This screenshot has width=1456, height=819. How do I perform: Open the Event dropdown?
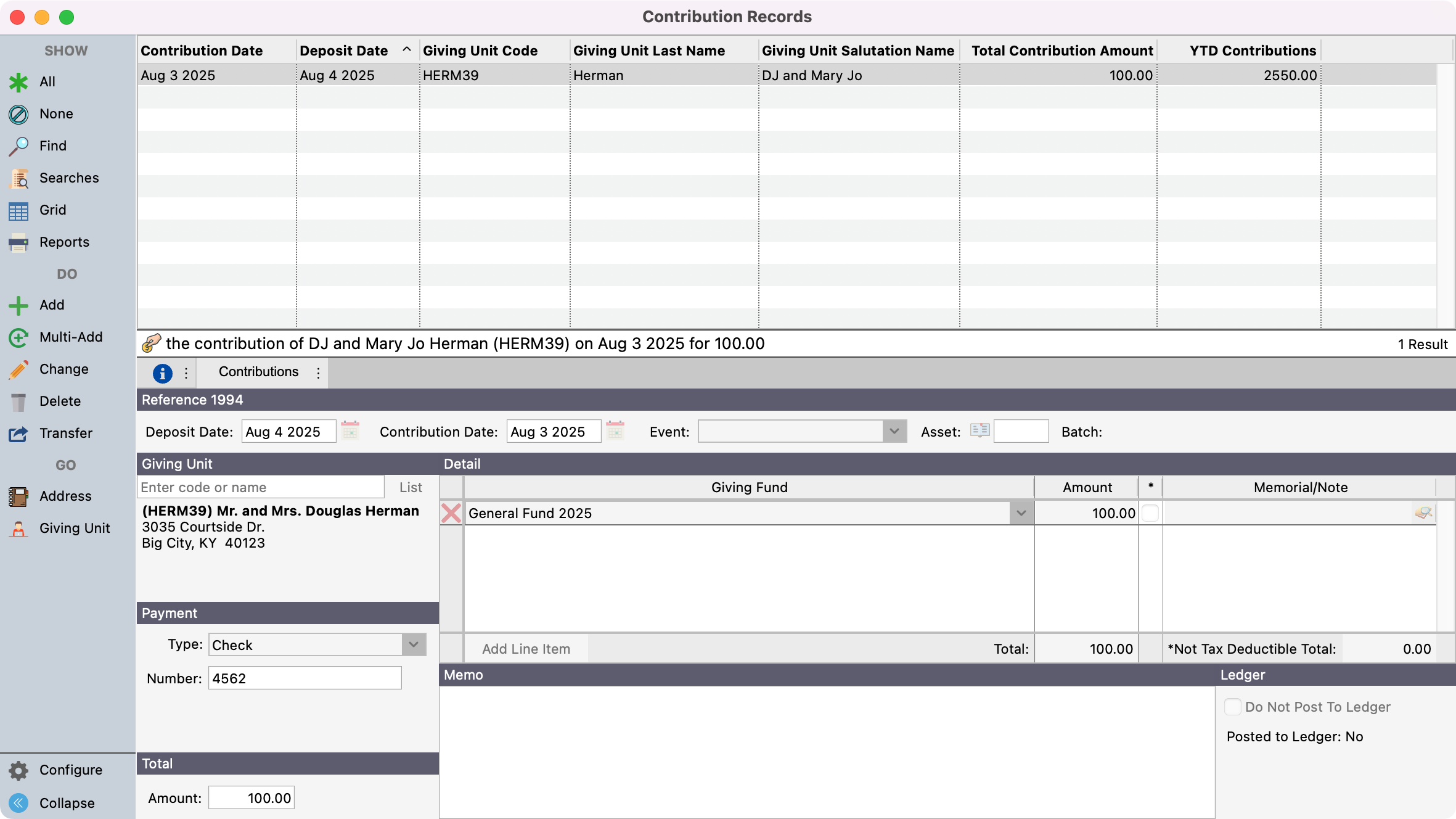pyautogui.click(x=893, y=431)
